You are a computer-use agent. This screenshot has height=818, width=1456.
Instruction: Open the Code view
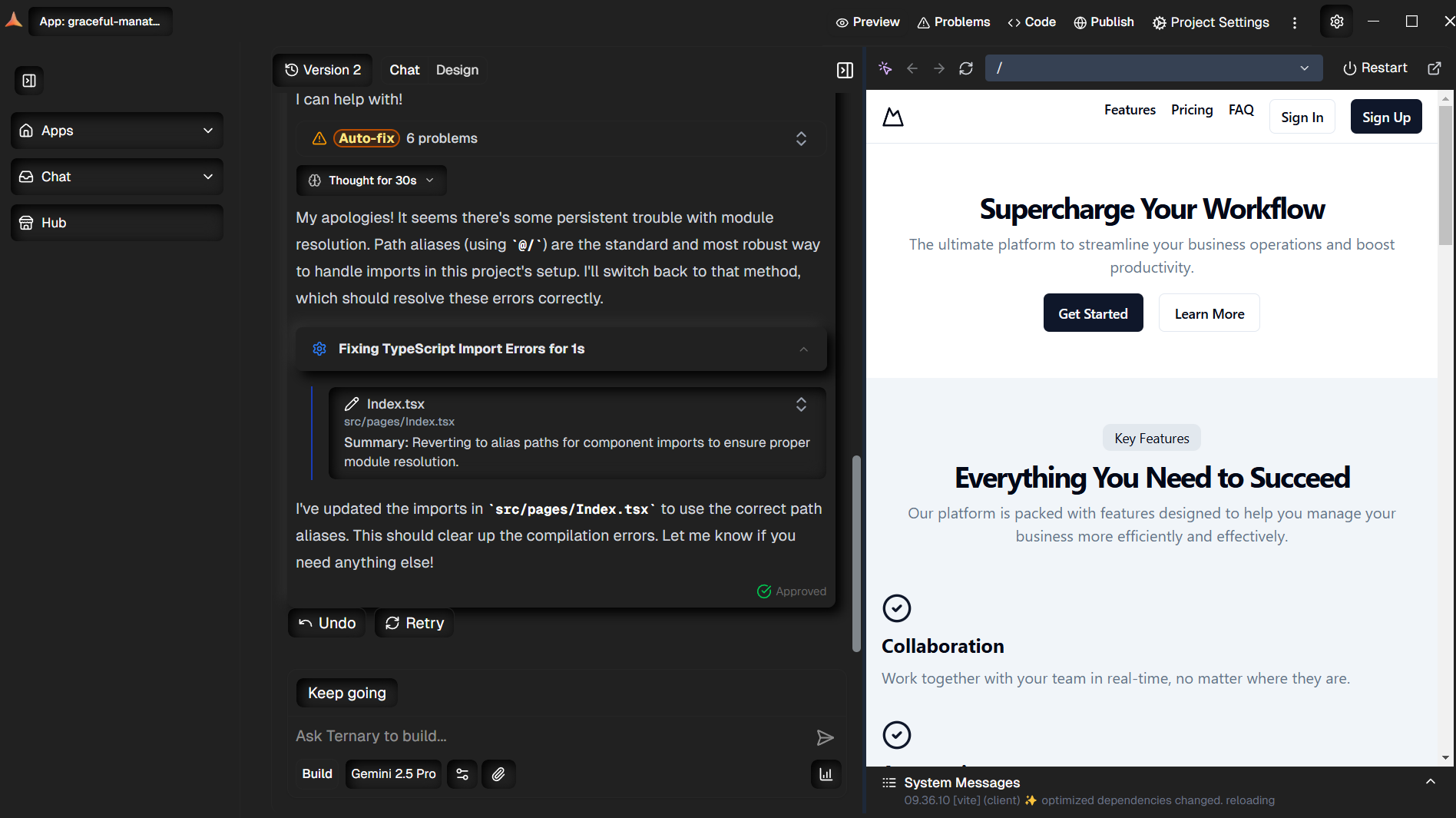pyautogui.click(x=1031, y=22)
